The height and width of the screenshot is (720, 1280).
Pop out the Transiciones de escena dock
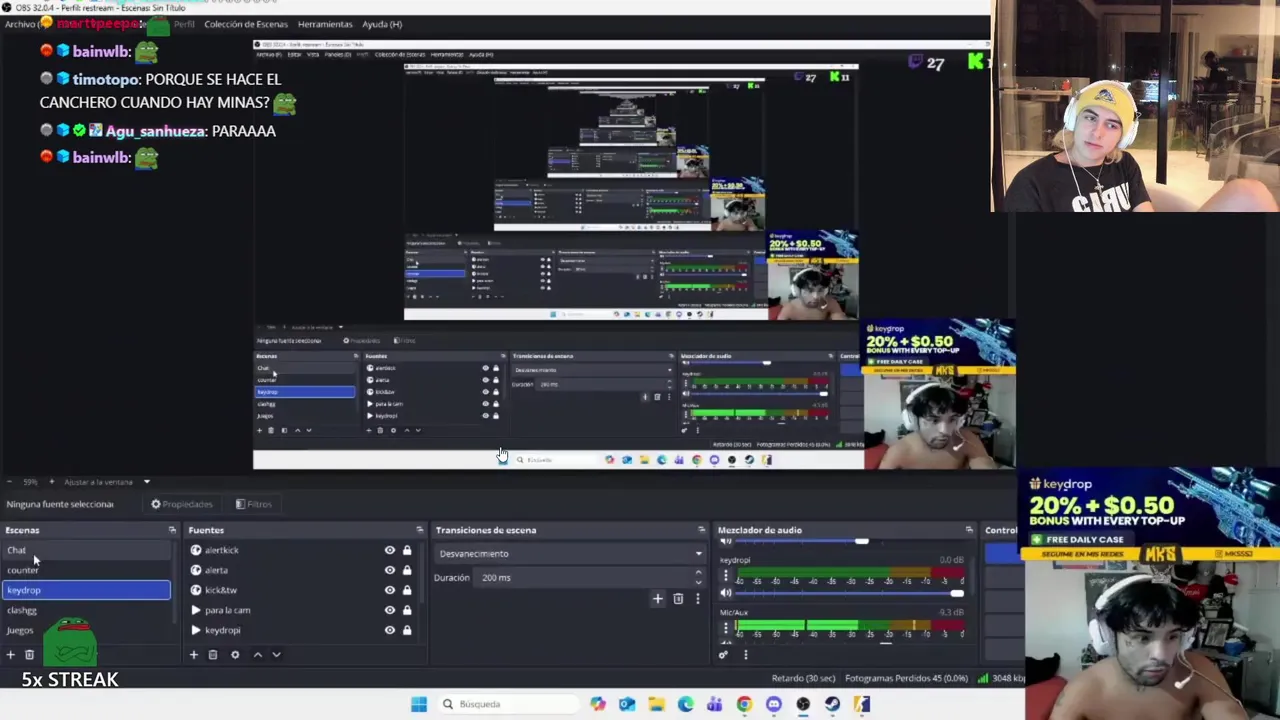coord(701,530)
